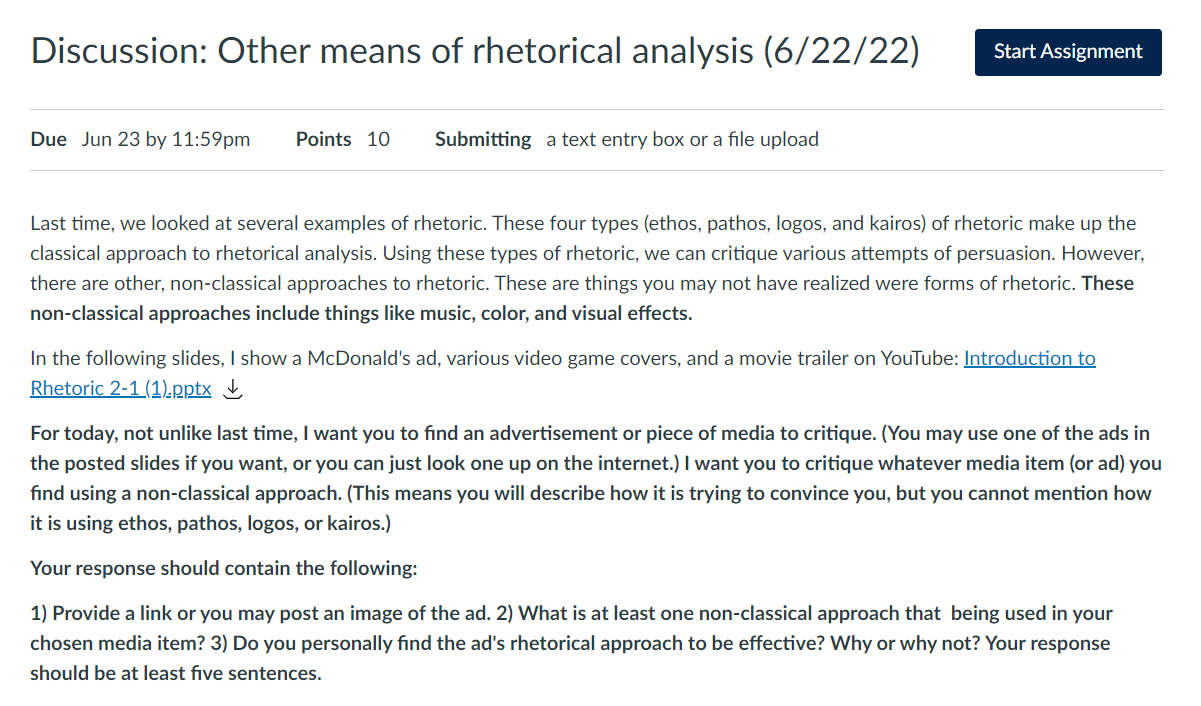Click the Discussion assignment title heading
The width and height of the screenshot is (1201, 706).
tap(475, 51)
